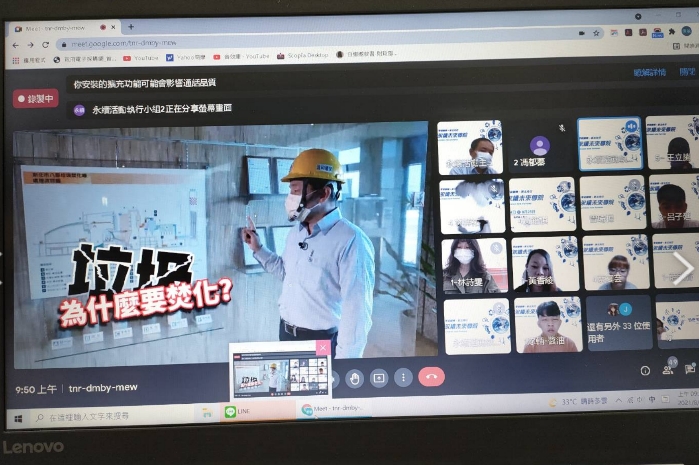
Task: Click the Windows taskbar search box
Action: pos(111,416)
